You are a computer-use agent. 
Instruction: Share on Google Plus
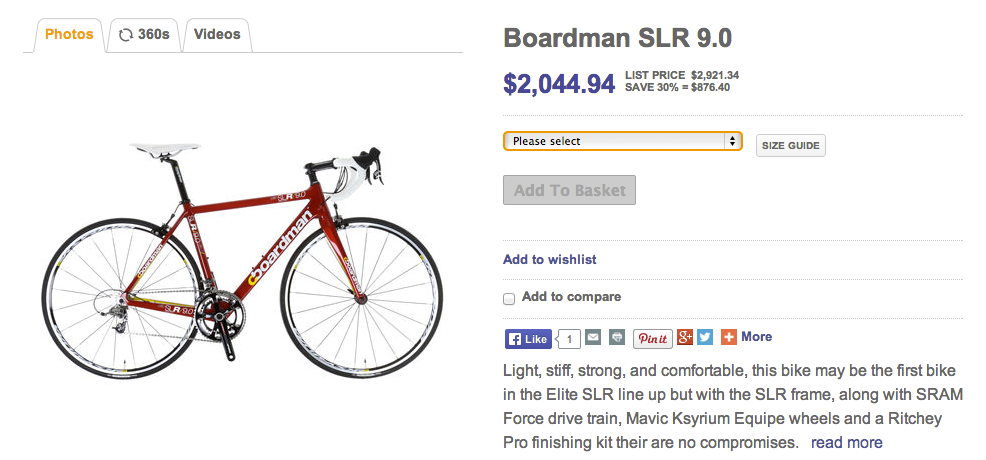tap(685, 338)
